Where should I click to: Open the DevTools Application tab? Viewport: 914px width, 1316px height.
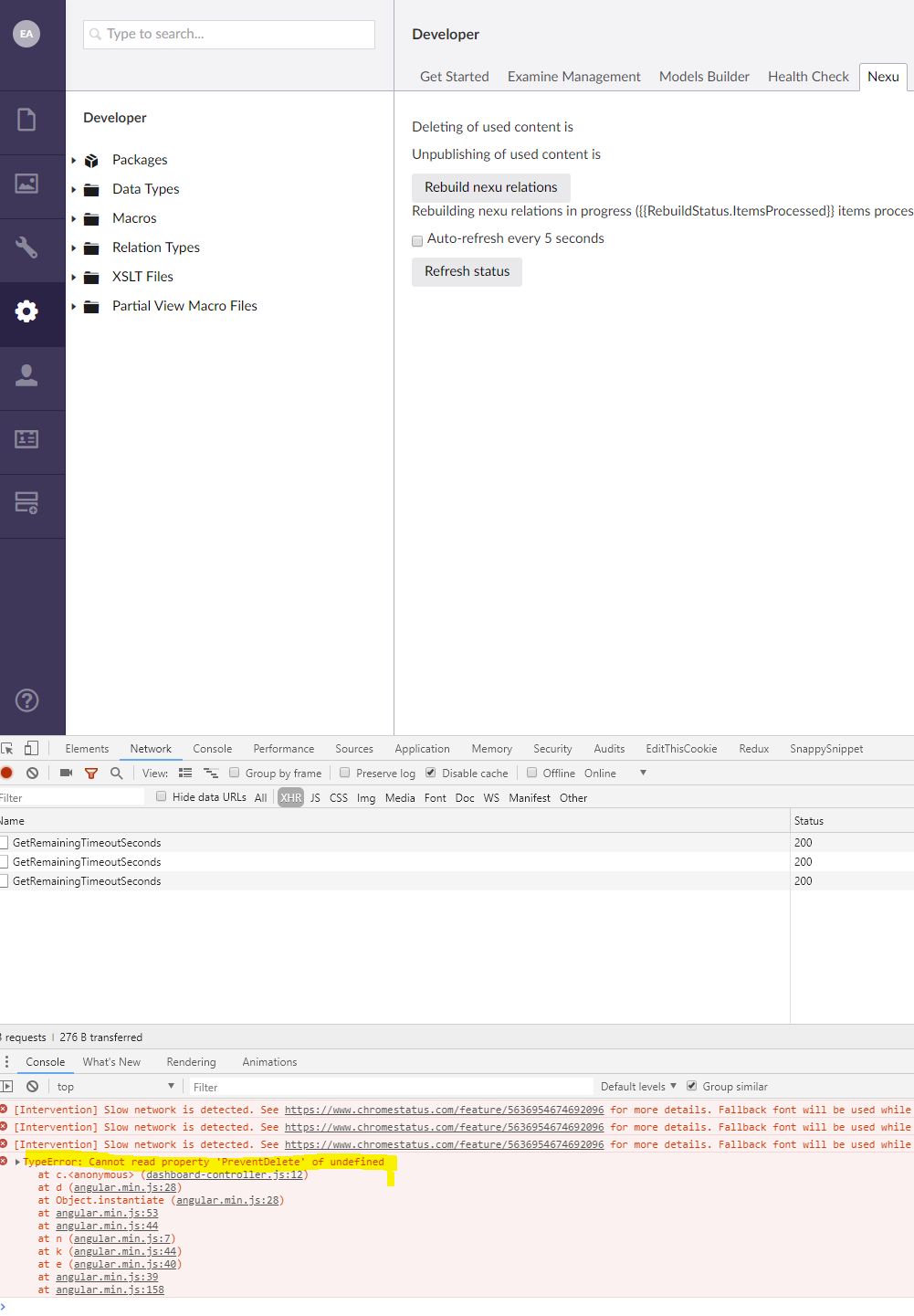(x=422, y=748)
